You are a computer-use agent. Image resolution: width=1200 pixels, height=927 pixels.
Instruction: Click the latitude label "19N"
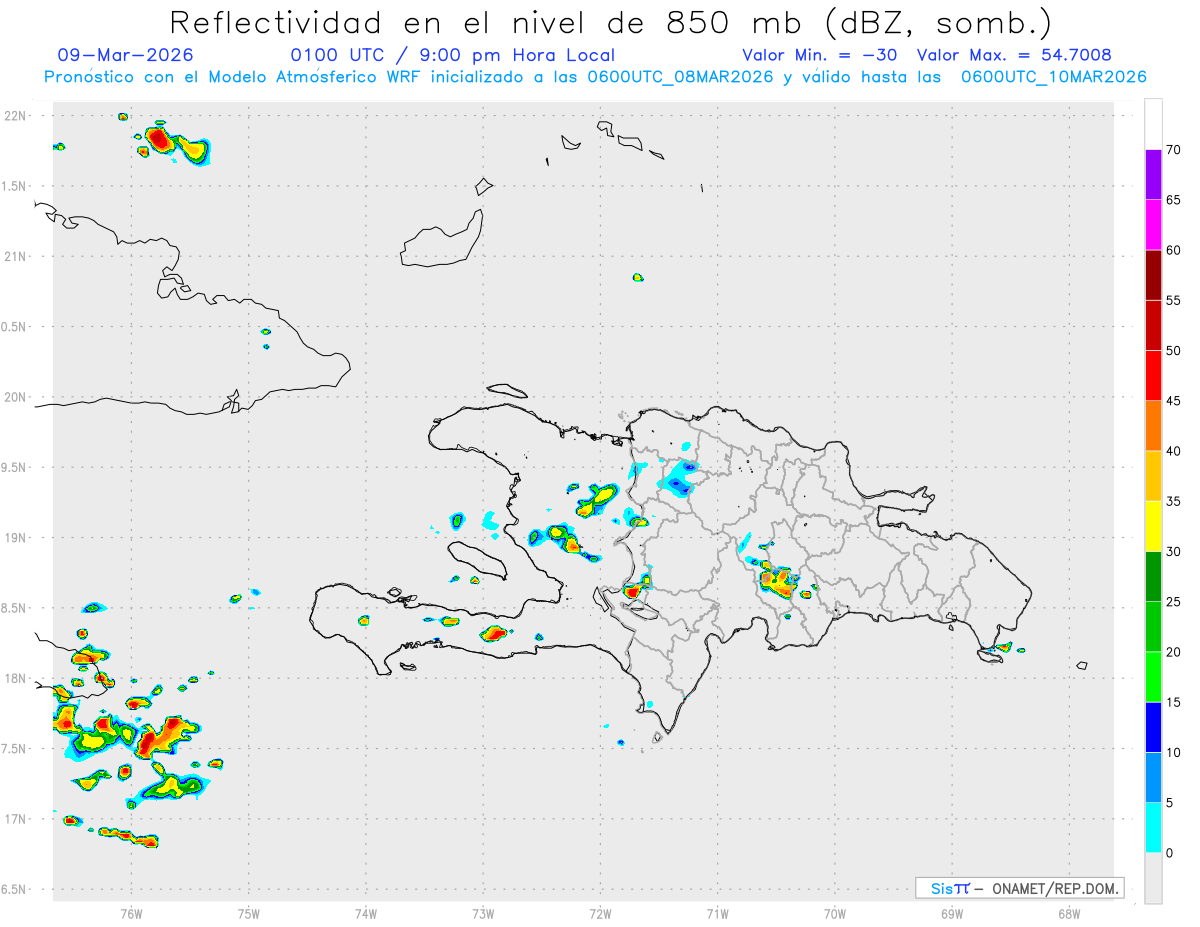(x=17, y=538)
